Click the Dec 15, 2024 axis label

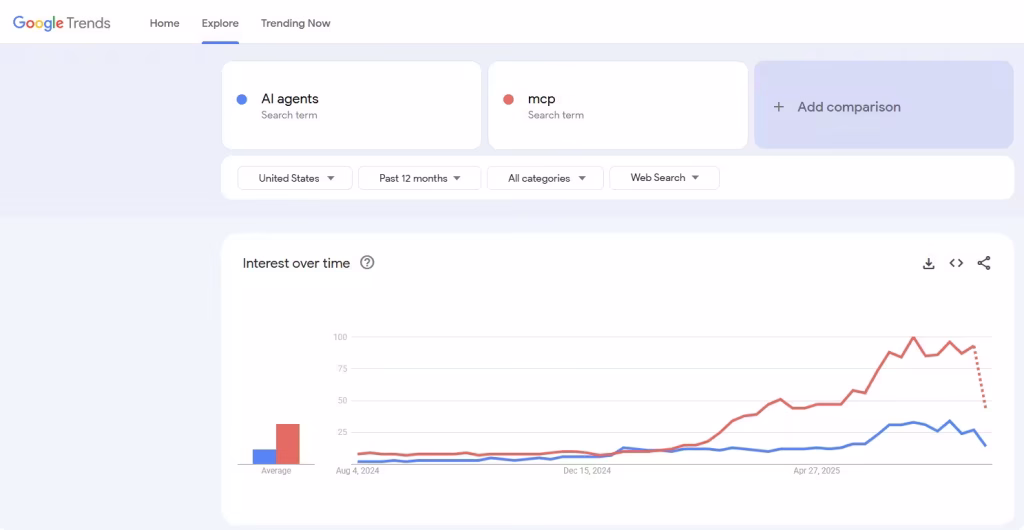pos(587,471)
